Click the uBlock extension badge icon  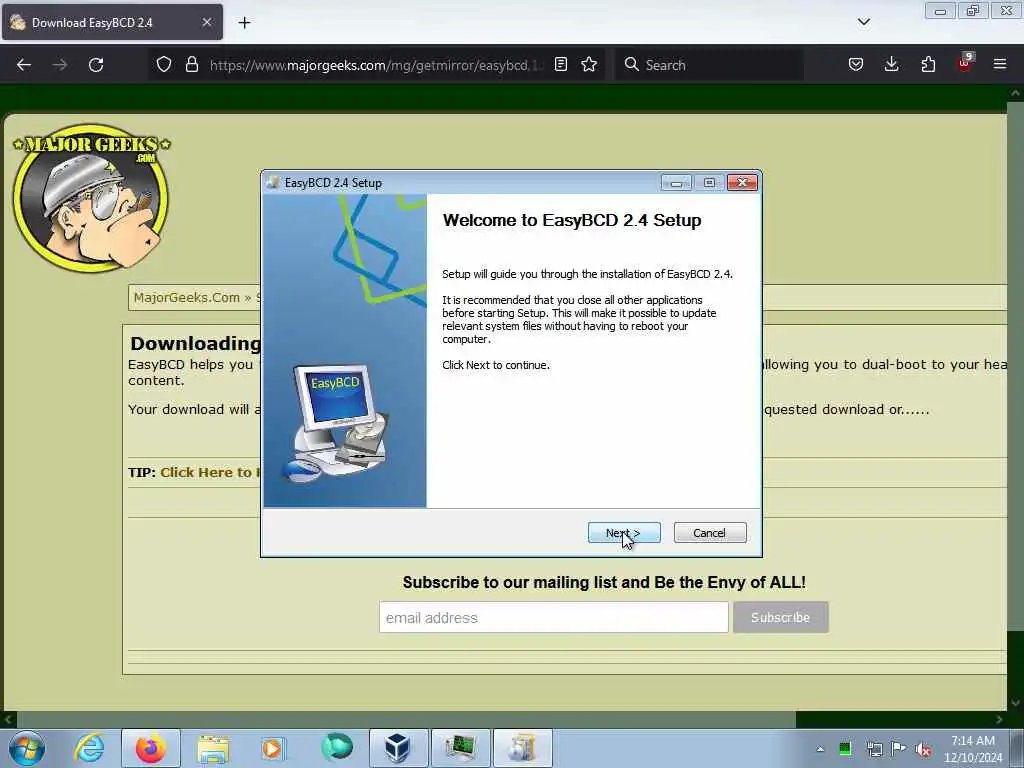pos(965,63)
